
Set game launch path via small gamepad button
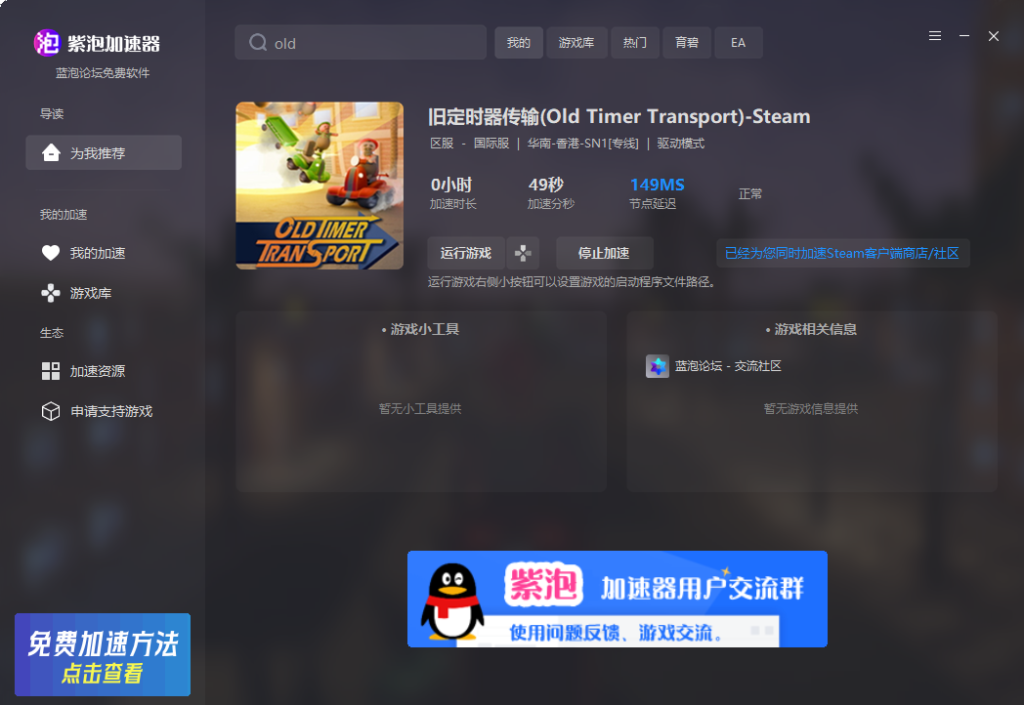point(522,253)
